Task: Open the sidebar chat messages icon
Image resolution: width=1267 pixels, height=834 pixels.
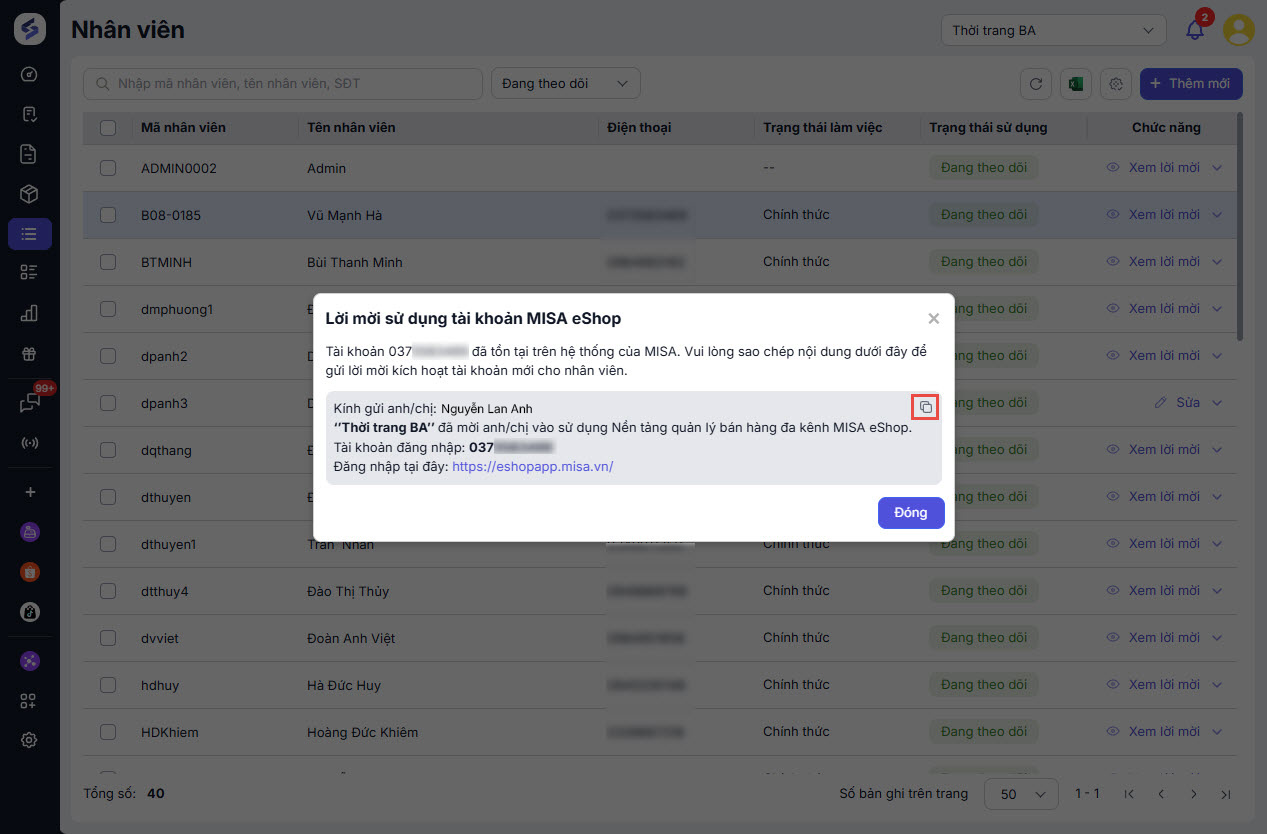Action: pos(29,402)
